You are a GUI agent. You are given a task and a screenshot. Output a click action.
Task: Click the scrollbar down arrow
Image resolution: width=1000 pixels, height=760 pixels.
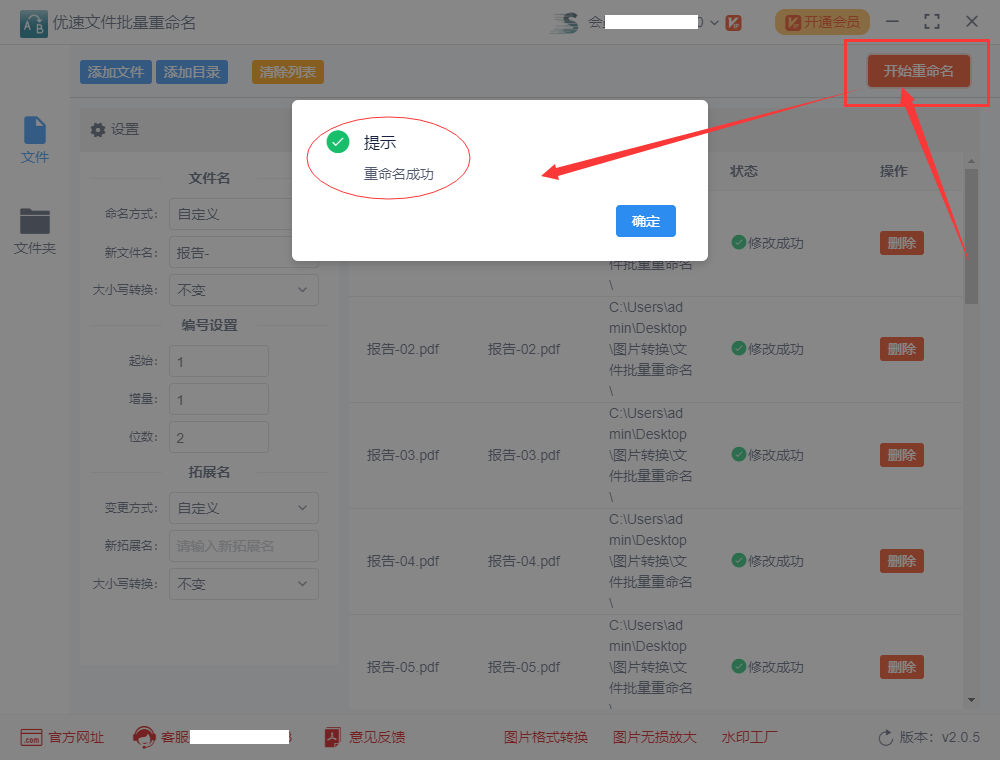click(x=971, y=699)
